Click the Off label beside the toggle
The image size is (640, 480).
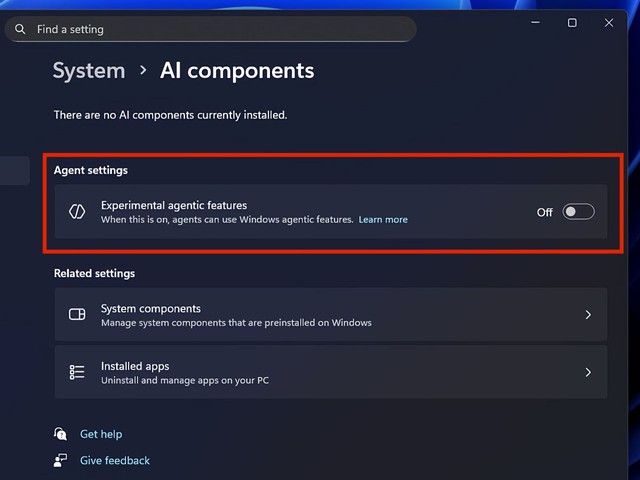[544, 212]
